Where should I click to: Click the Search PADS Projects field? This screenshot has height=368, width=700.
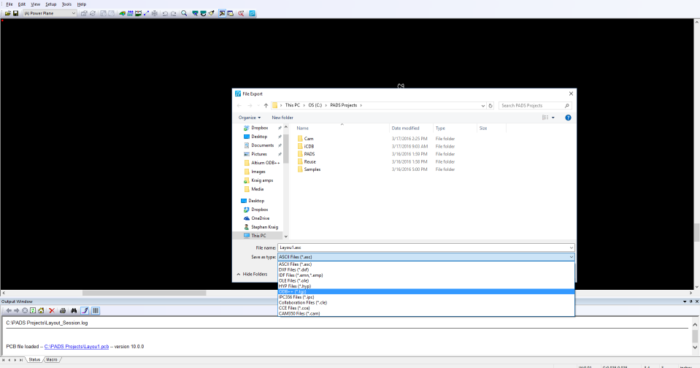534,106
